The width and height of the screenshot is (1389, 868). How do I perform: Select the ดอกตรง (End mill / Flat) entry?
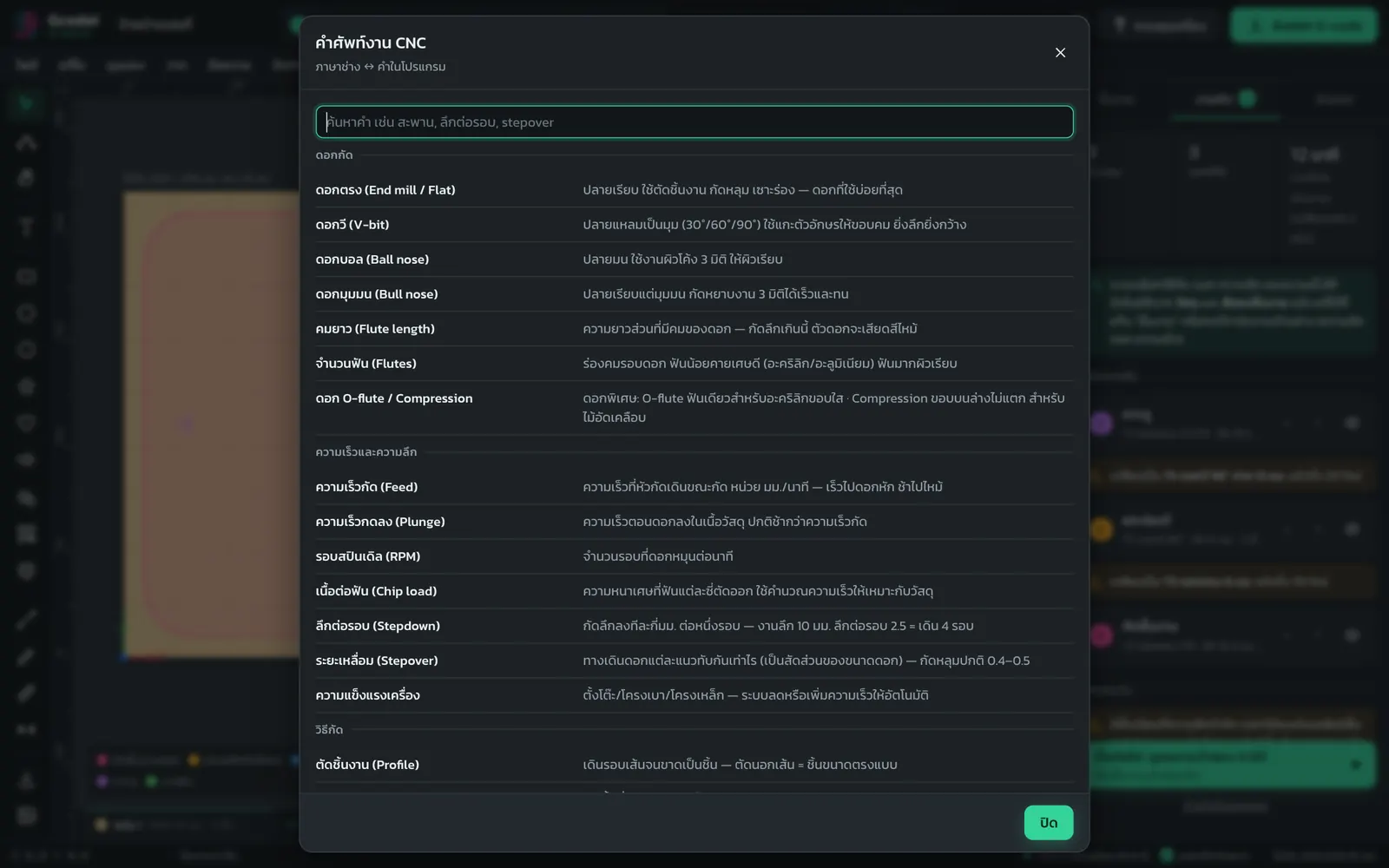click(x=694, y=190)
